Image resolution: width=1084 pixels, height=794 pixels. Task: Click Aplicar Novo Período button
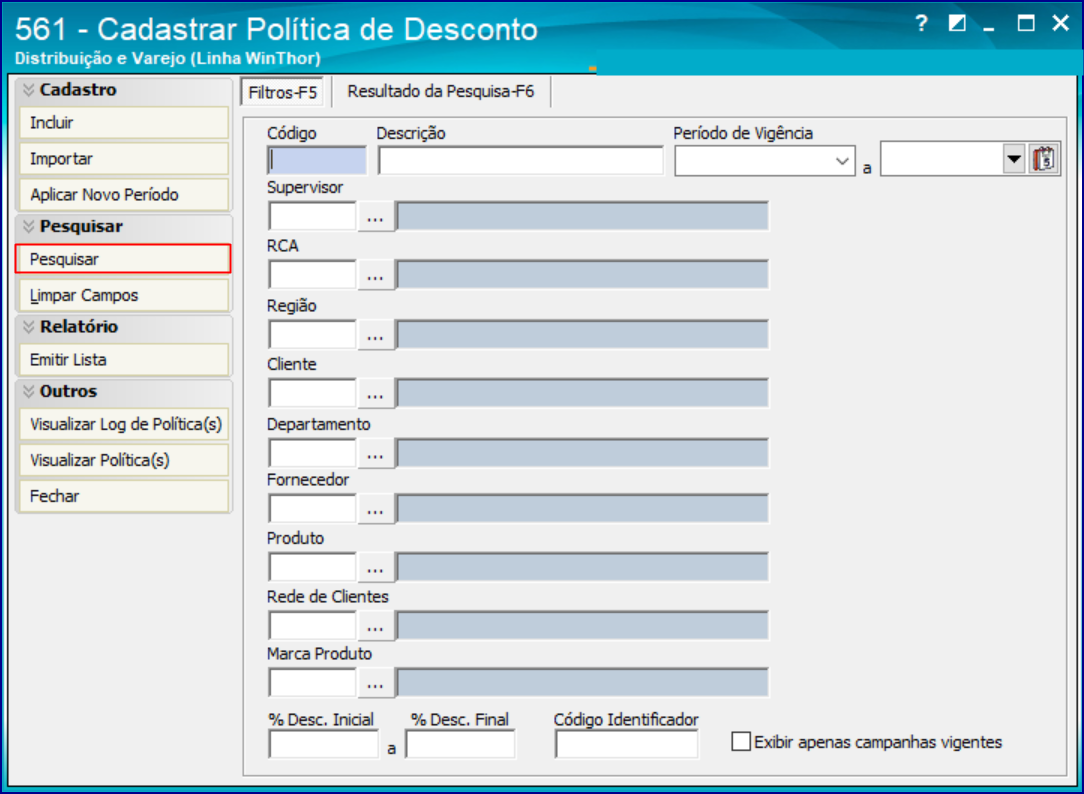124,195
